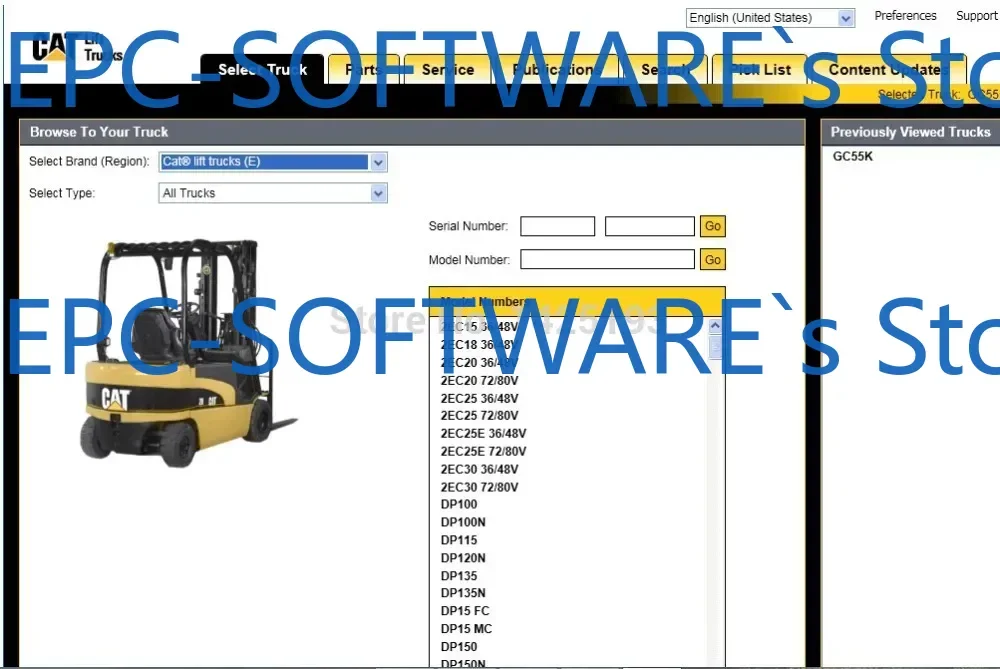Select model DP100 in the list

(x=459, y=504)
